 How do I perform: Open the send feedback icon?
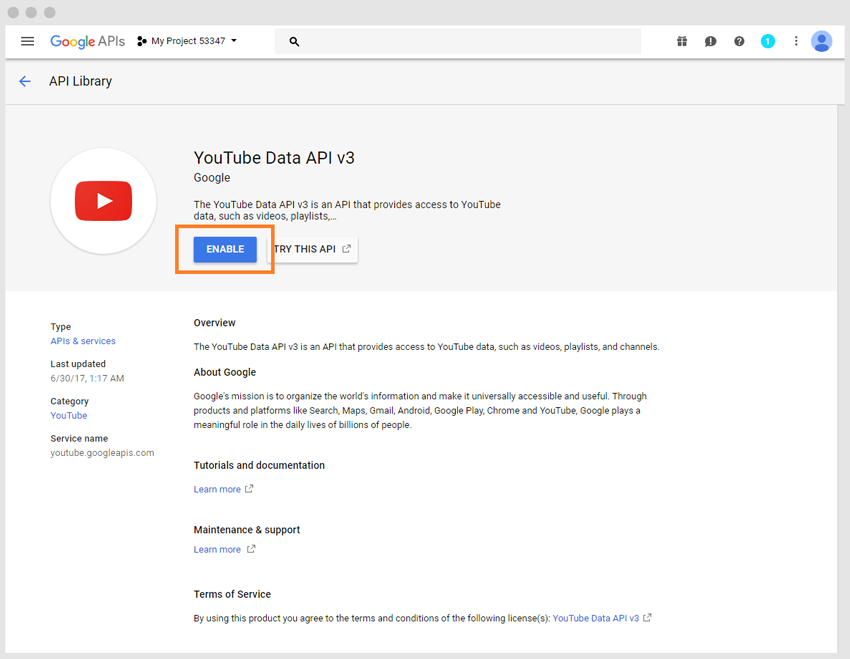pos(710,41)
